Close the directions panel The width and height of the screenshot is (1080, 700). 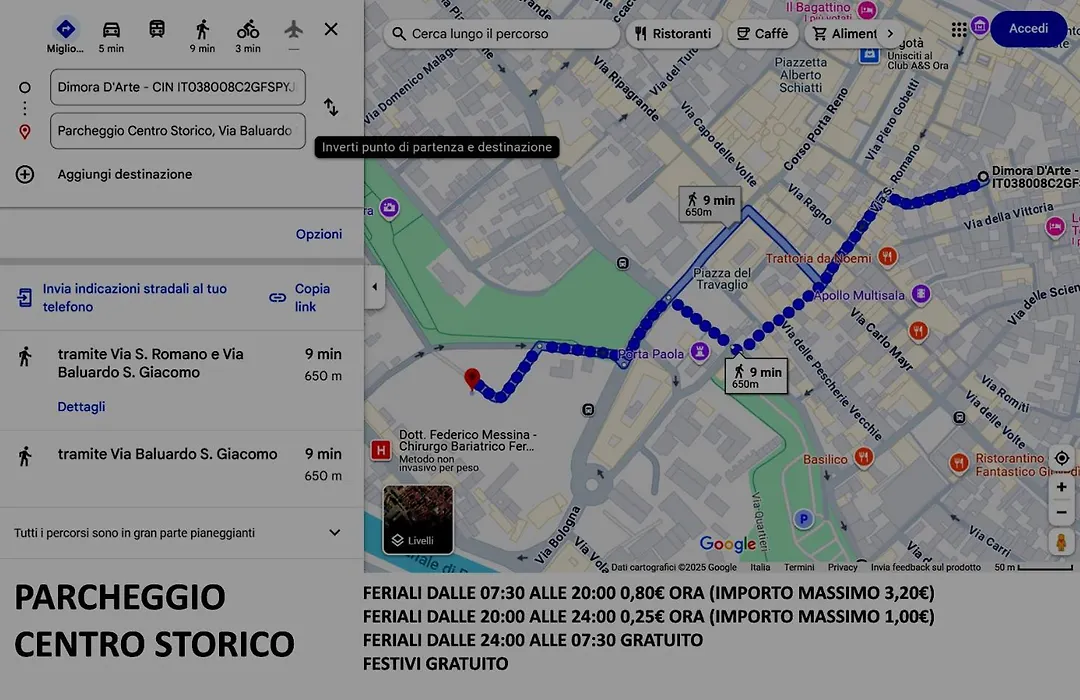331,29
